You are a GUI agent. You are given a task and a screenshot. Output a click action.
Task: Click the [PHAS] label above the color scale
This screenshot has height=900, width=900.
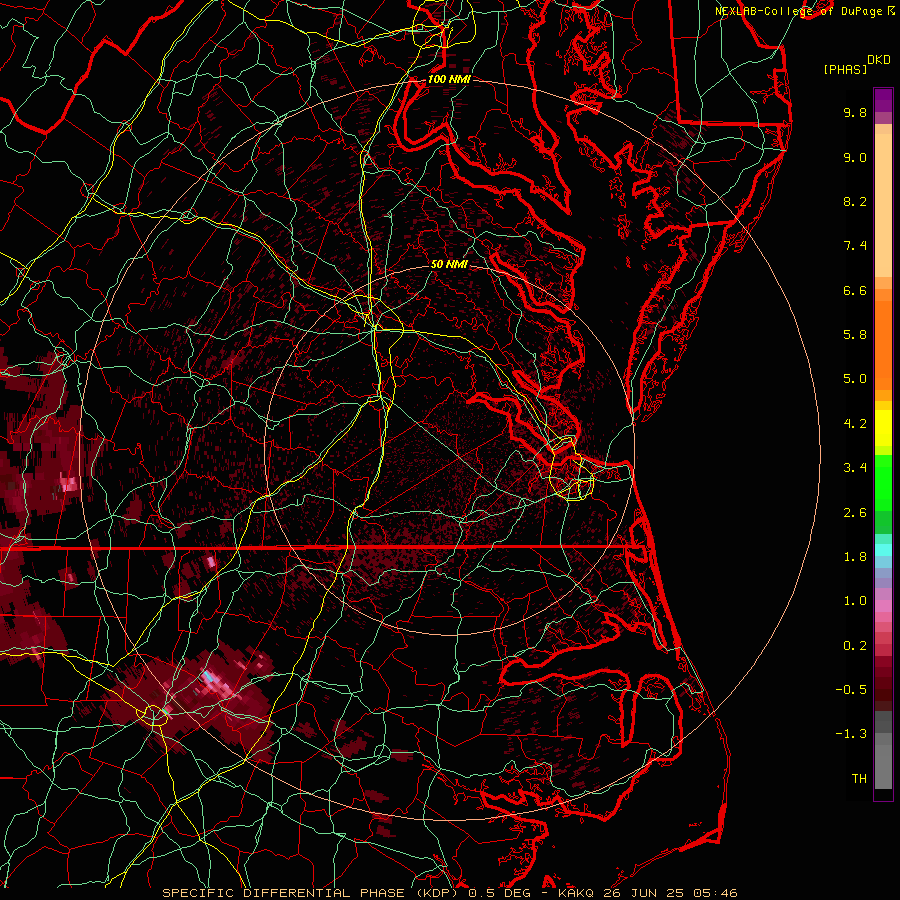tap(845, 70)
